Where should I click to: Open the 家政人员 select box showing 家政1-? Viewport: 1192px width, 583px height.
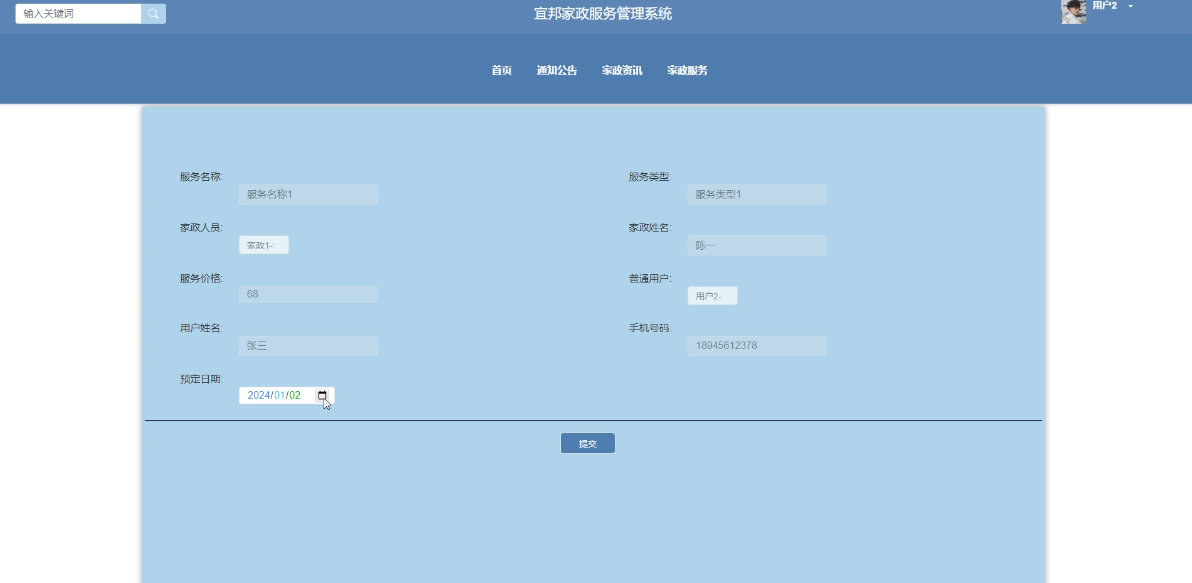264,245
